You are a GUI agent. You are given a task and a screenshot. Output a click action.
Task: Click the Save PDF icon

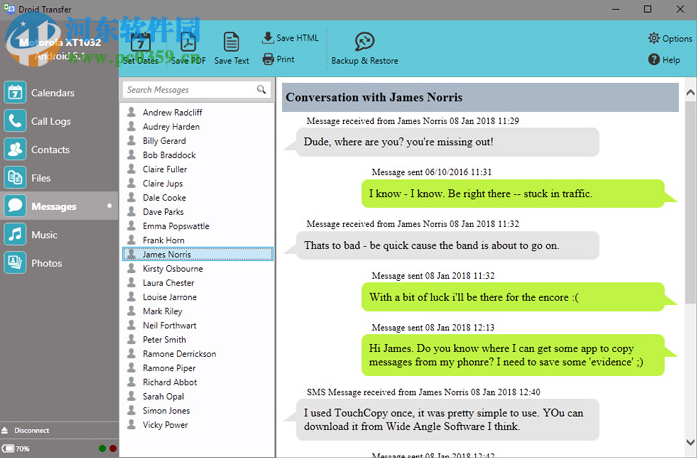pos(188,42)
